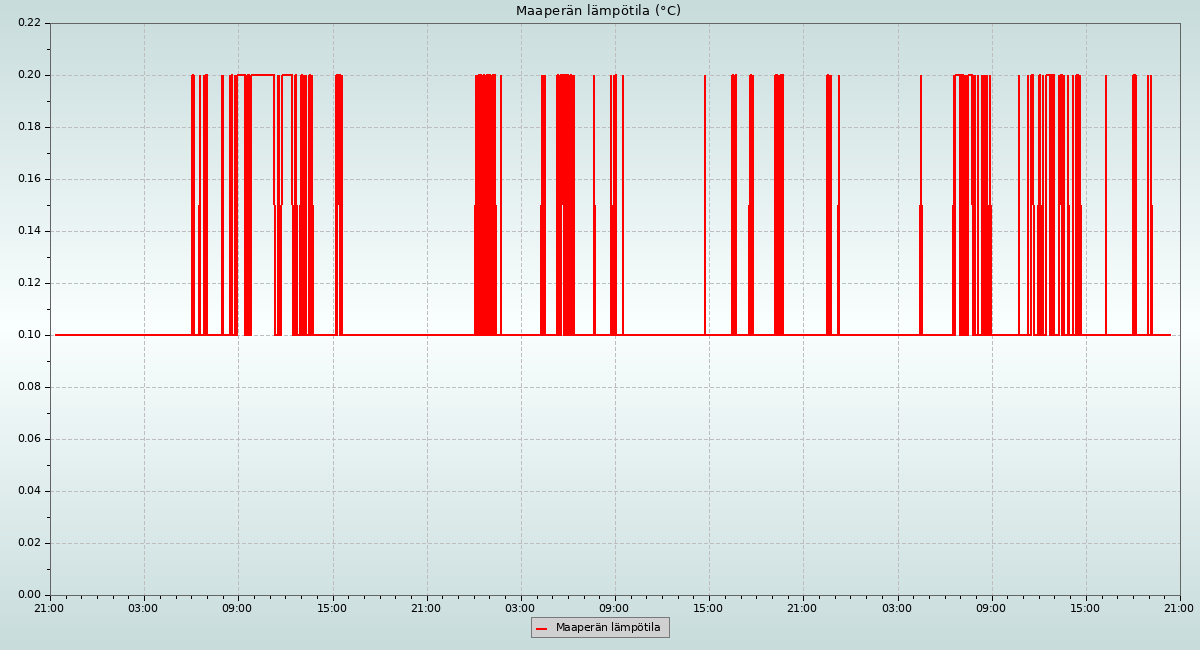Click the 0.22 y-axis label

tap(29, 23)
